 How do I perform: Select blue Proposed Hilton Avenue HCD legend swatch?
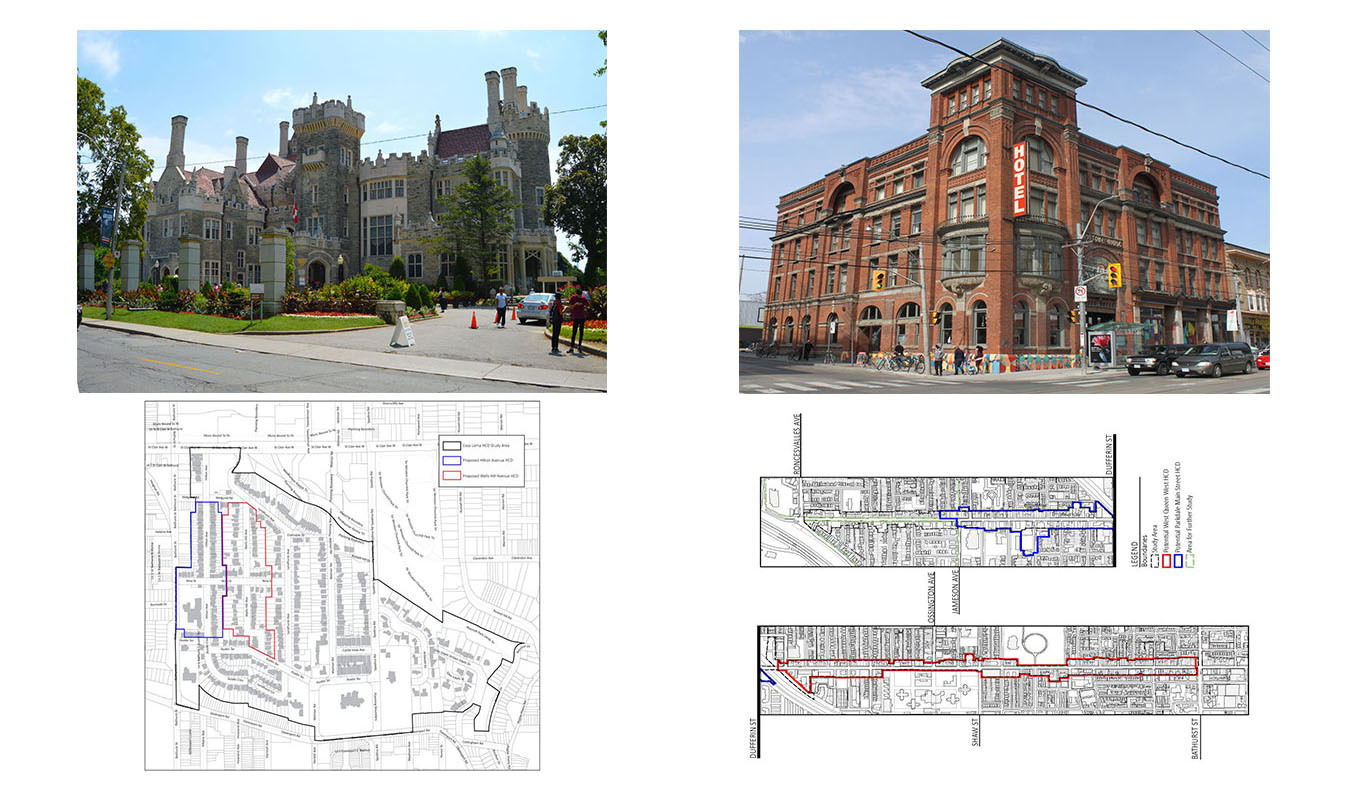tap(453, 460)
